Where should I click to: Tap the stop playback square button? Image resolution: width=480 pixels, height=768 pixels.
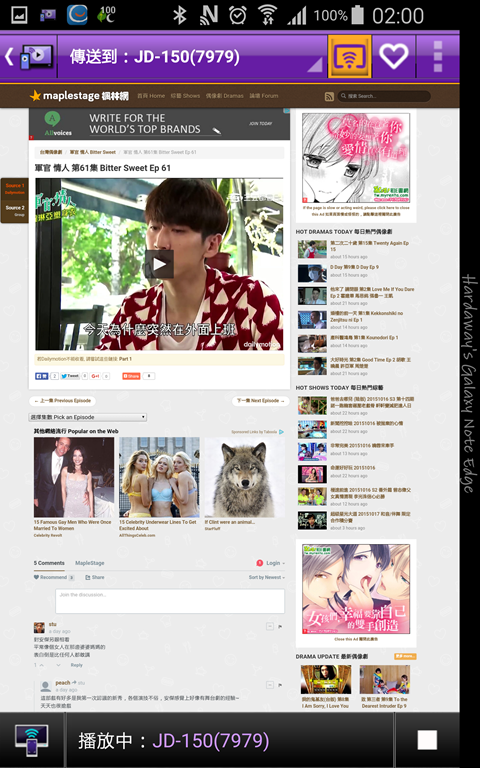[427, 740]
